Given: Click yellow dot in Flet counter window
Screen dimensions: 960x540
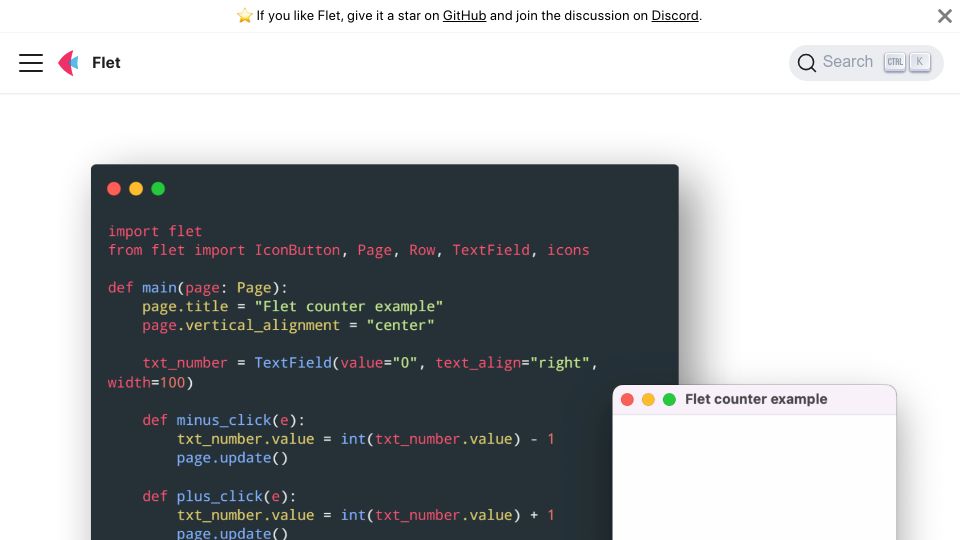Looking at the screenshot, I should (x=648, y=400).
